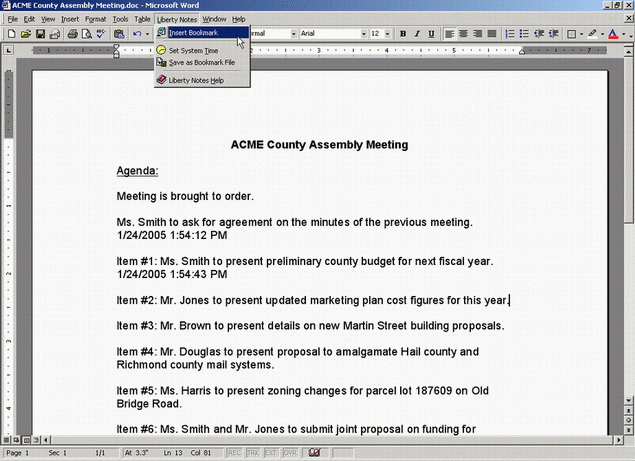
Task: Click timestamp 1/24/2005 1:54:43 PM
Action: [172, 274]
